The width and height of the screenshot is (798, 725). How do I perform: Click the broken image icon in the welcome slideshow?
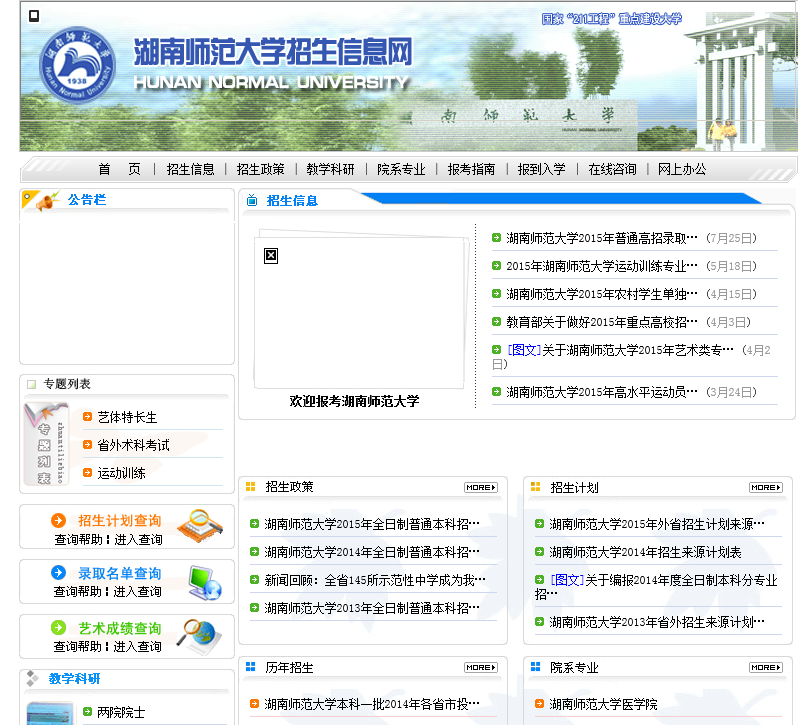coord(271,255)
